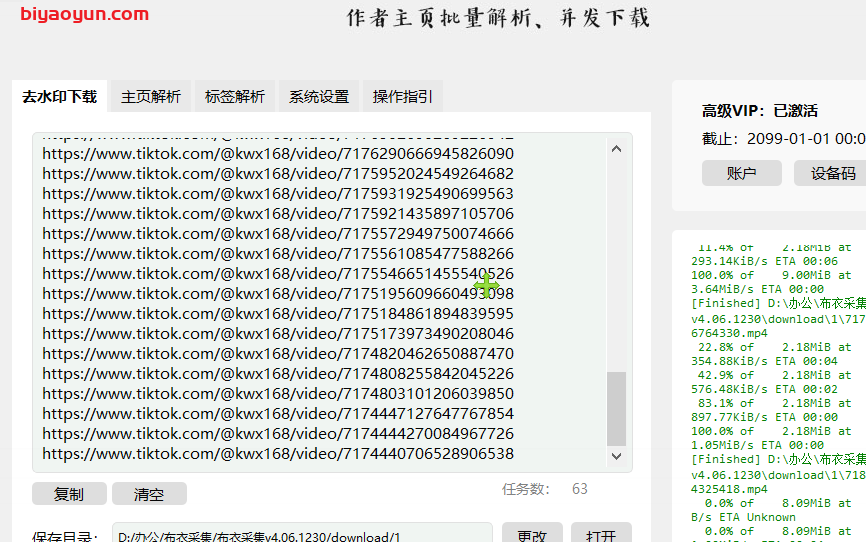Click the log line '293.14KiB/s ETA 00:06'

pos(764,261)
